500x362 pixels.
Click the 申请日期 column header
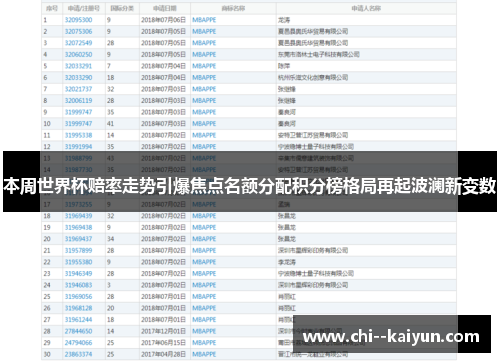(165, 8)
